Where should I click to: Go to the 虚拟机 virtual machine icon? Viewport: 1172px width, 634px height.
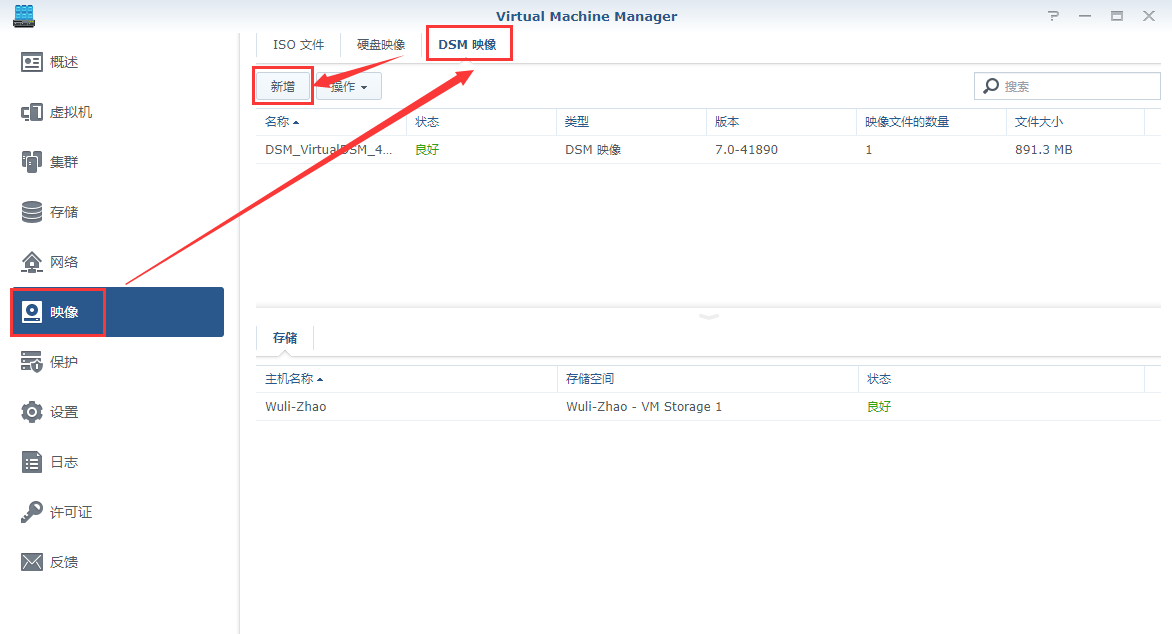(31, 112)
